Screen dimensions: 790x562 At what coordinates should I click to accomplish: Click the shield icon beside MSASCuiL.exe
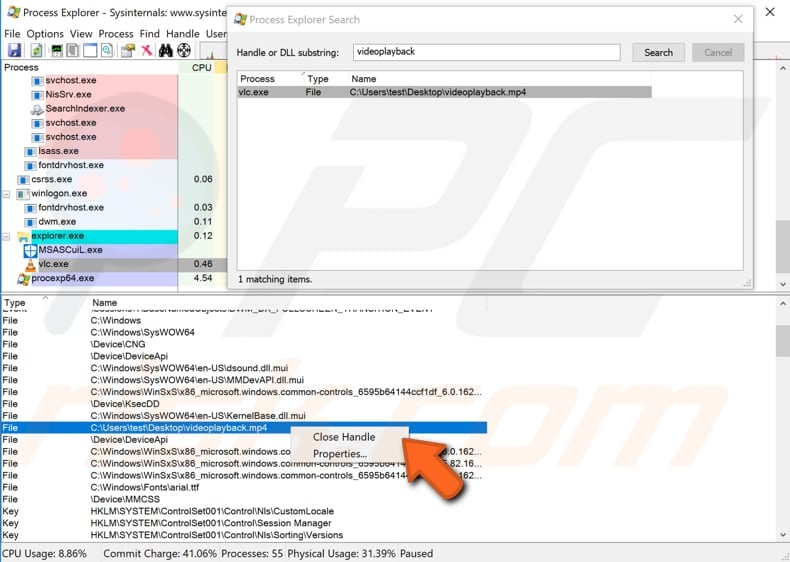point(31,250)
